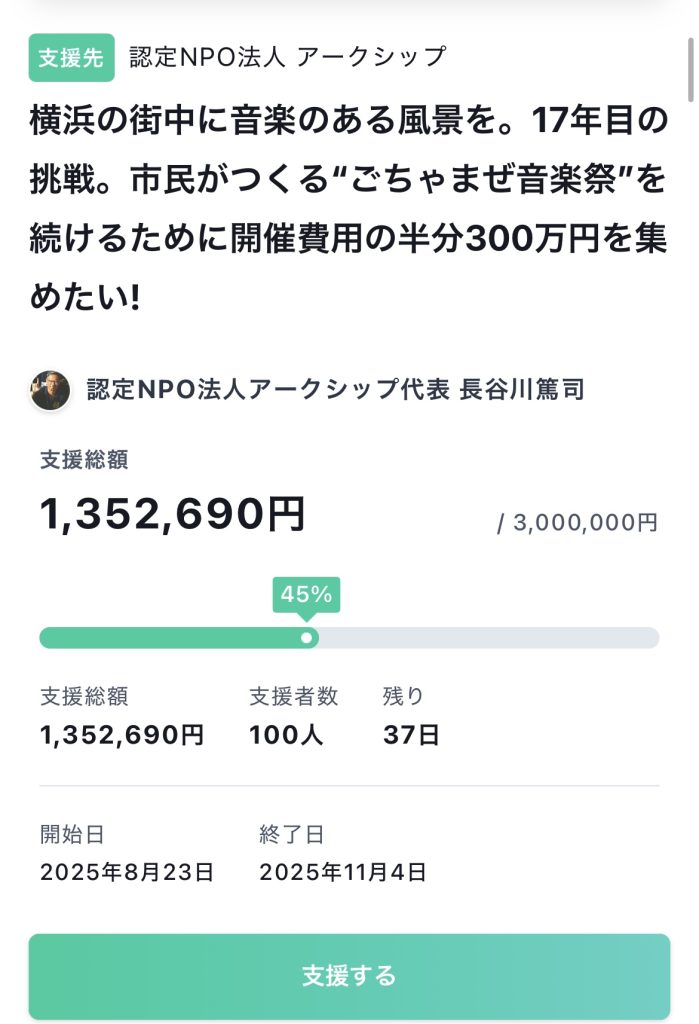Click the large 1,352,690円 total amount
The height and width of the screenshot is (1024, 699).
[172, 515]
